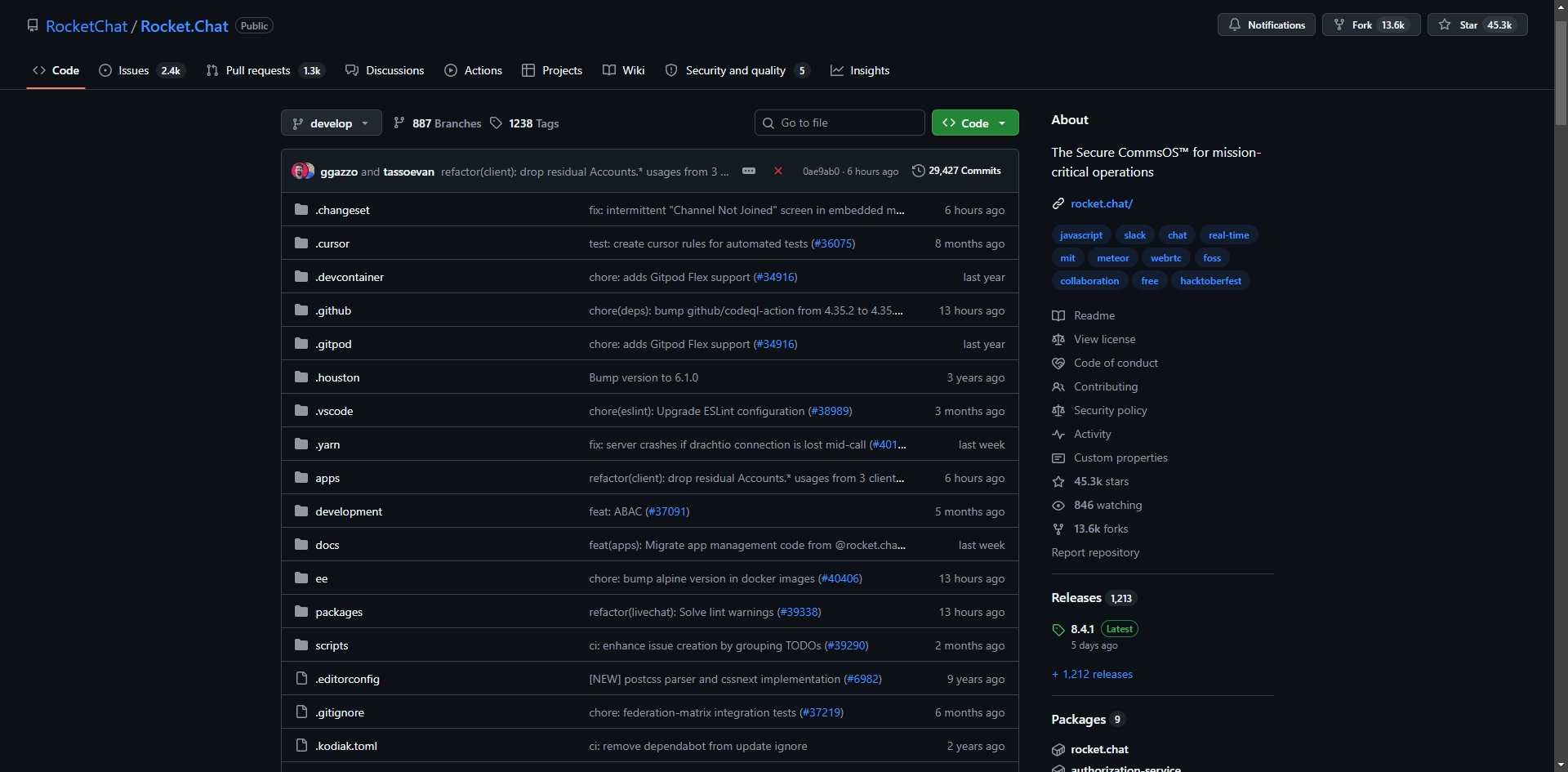The height and width of the screenshot is (772, 1568).
Task: Click the Custom properties icon
Action: click(1058, 457)
